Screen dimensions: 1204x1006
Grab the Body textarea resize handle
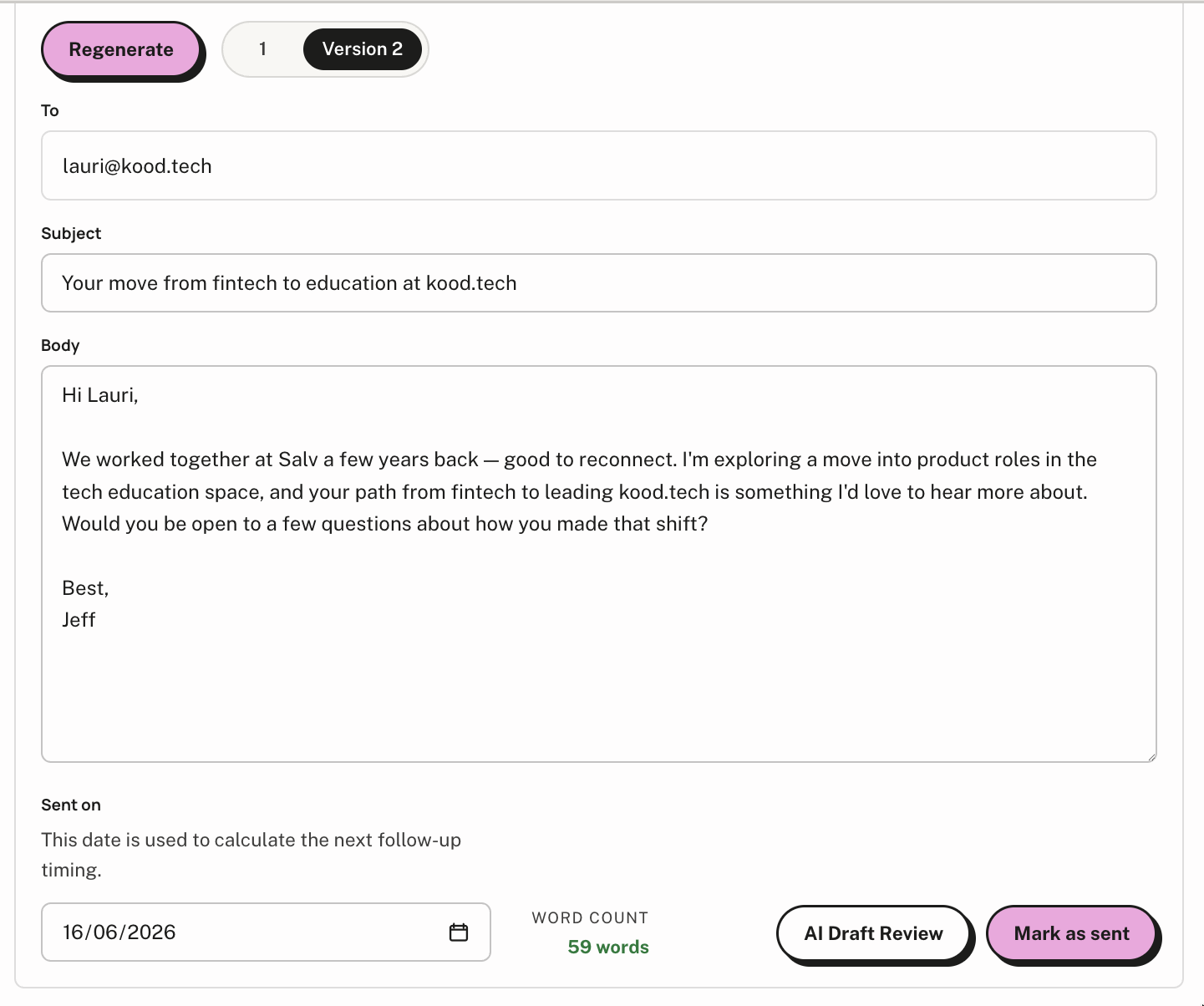coord(1151,757)
